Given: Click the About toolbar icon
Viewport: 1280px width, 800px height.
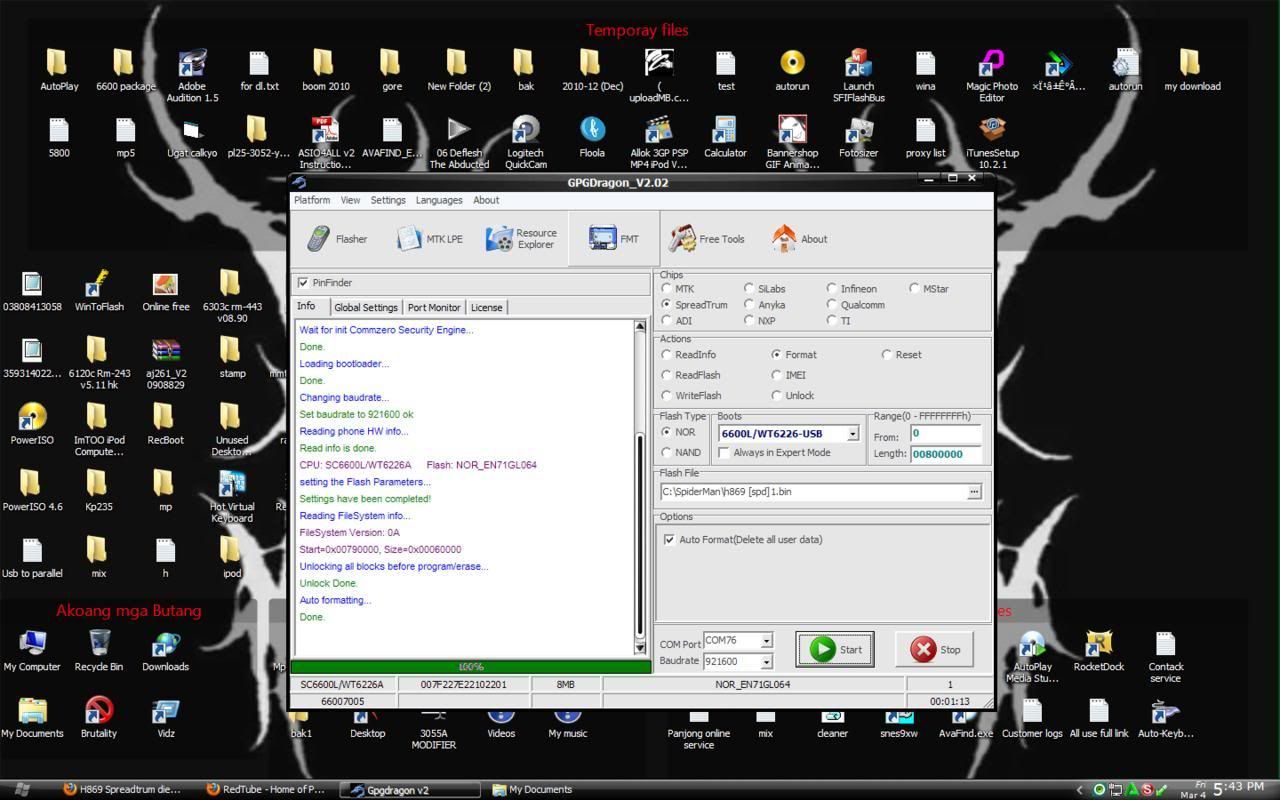Looking at the screenshot, I should [799, 239].
